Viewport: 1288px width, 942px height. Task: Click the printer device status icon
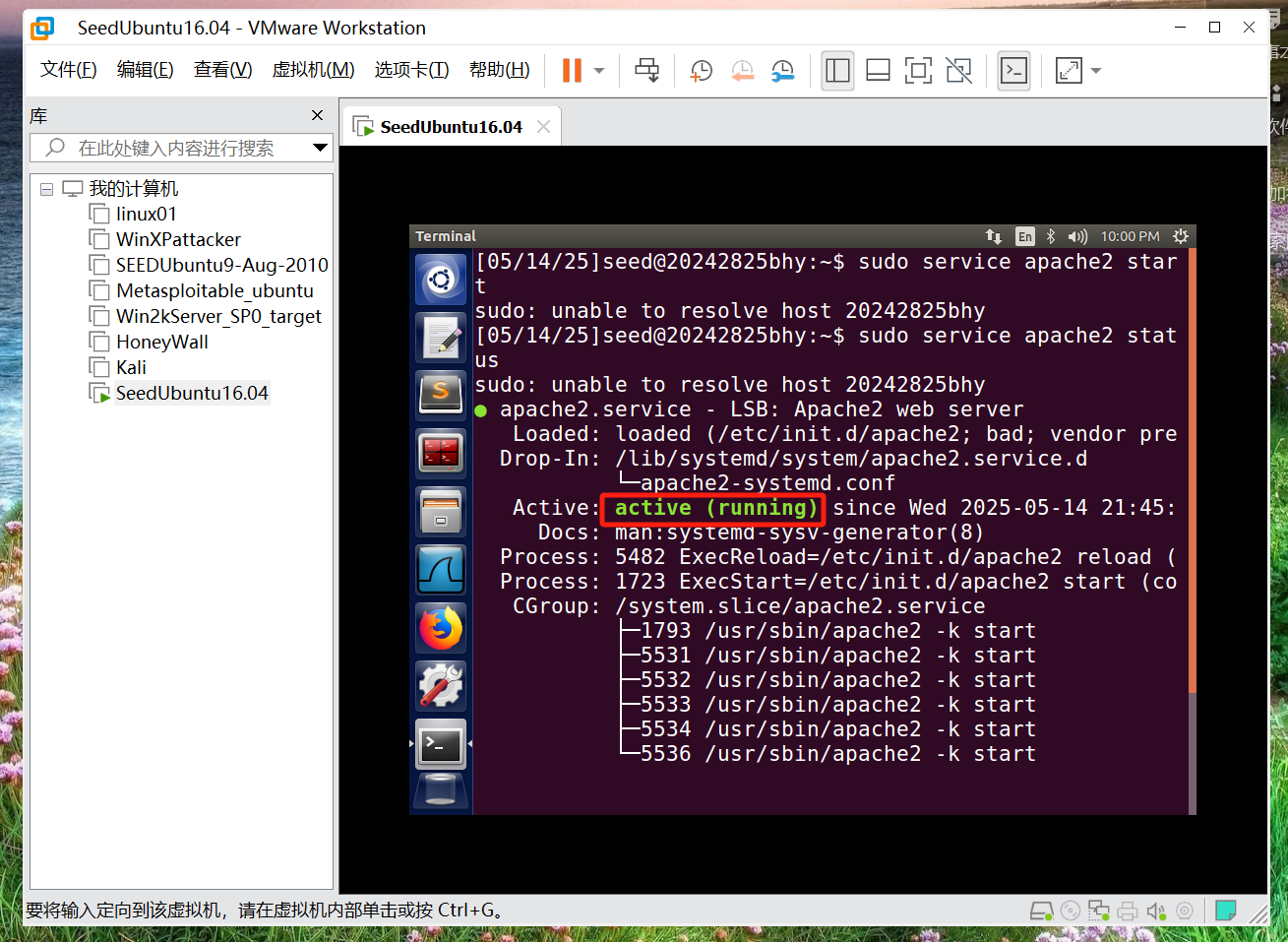[1128, 911]
